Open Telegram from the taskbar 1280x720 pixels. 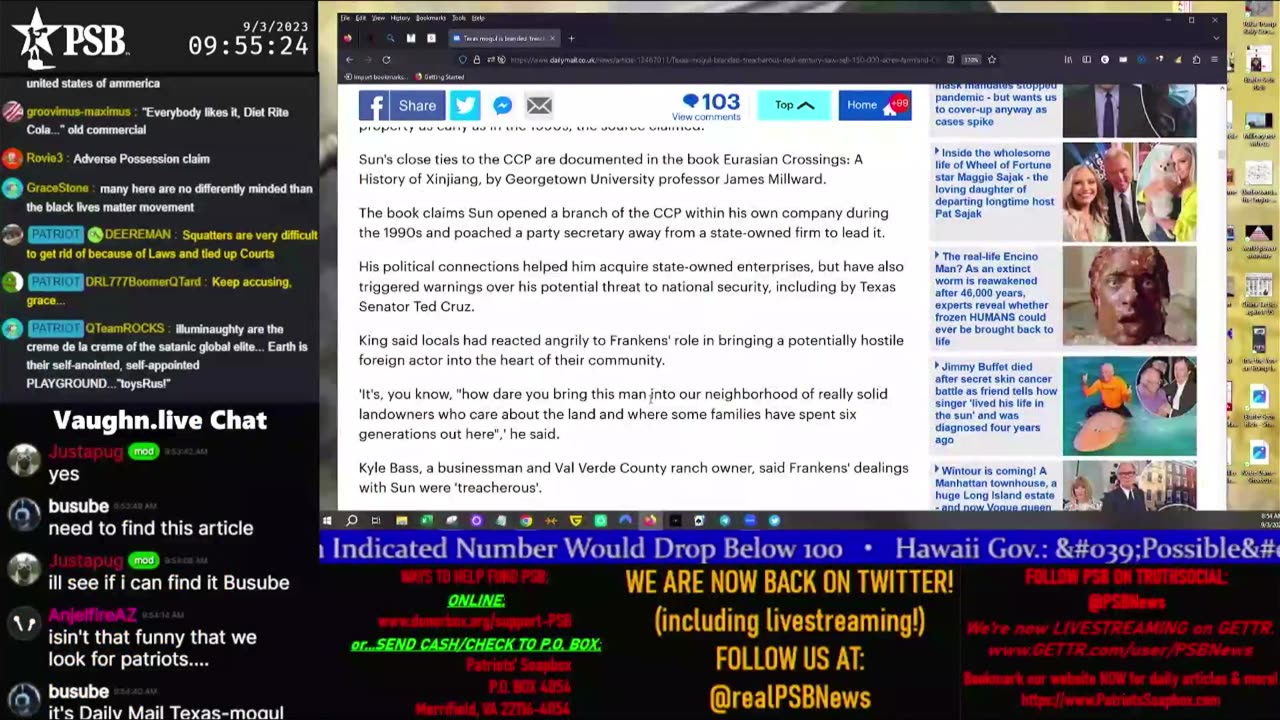click(725, 520)
